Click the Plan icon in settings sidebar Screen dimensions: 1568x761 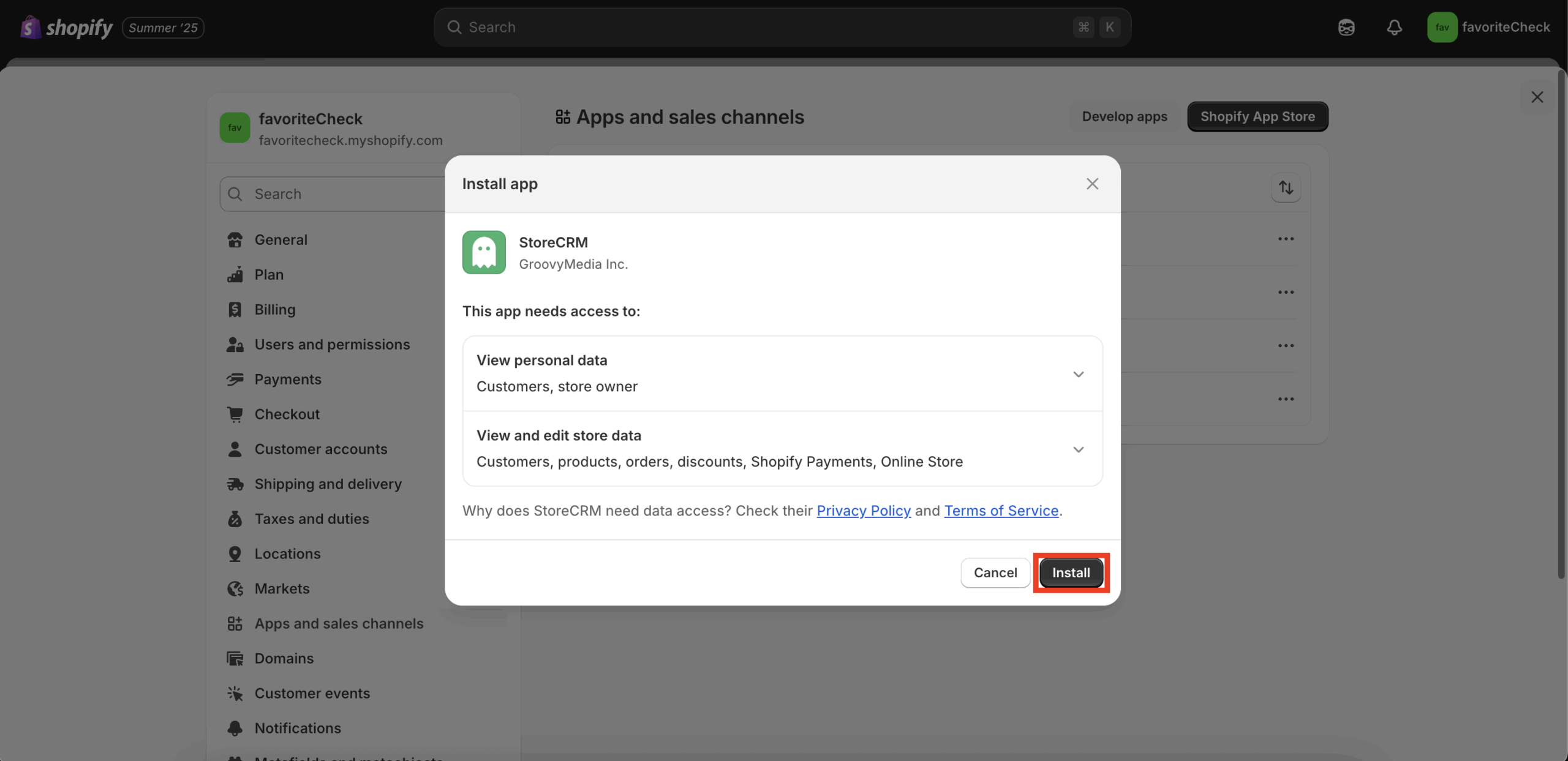click(235, 274)
